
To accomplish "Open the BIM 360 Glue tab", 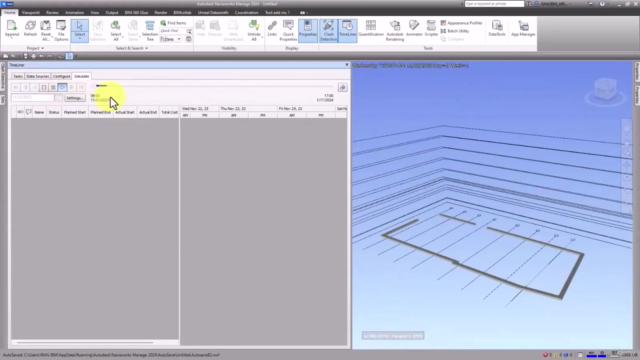I will 136,13.
